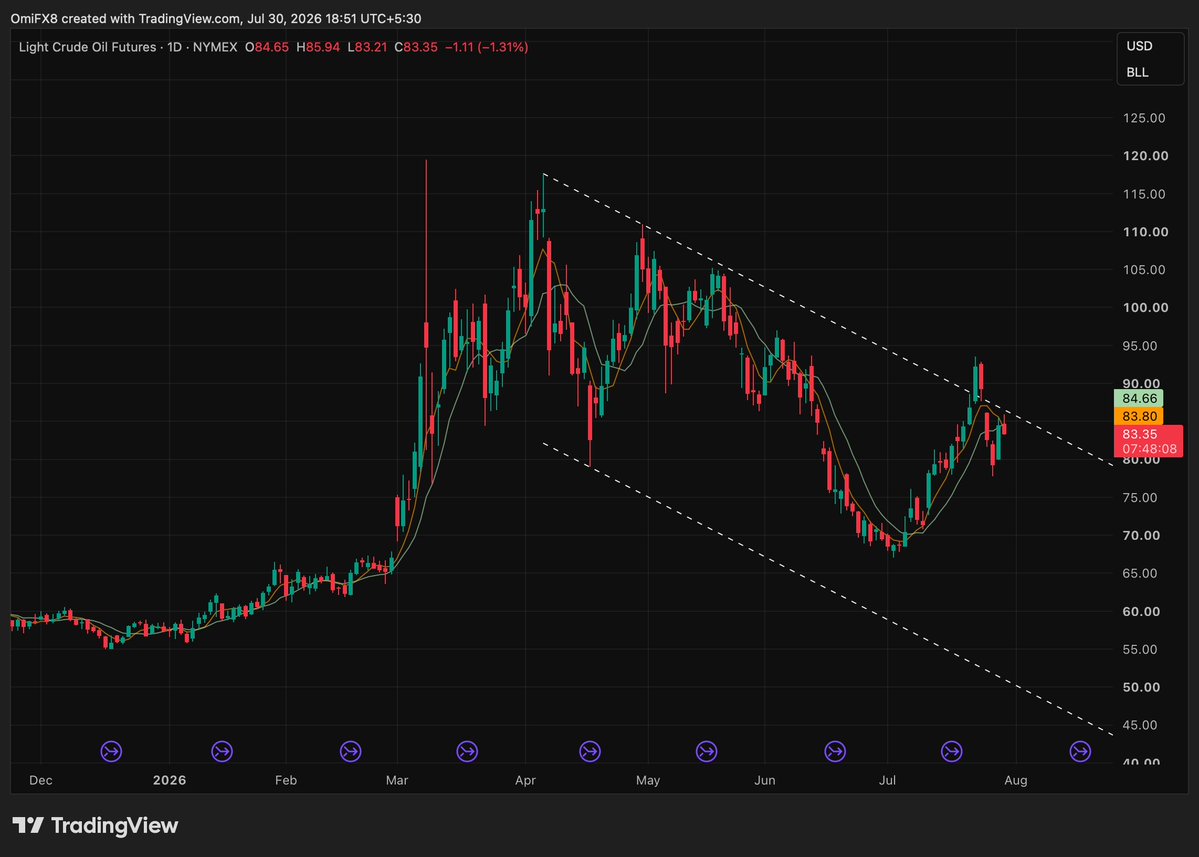Click the contract rollover marker in mid-August
The image size is (1199, 857).
click(x=1080, y=751)
